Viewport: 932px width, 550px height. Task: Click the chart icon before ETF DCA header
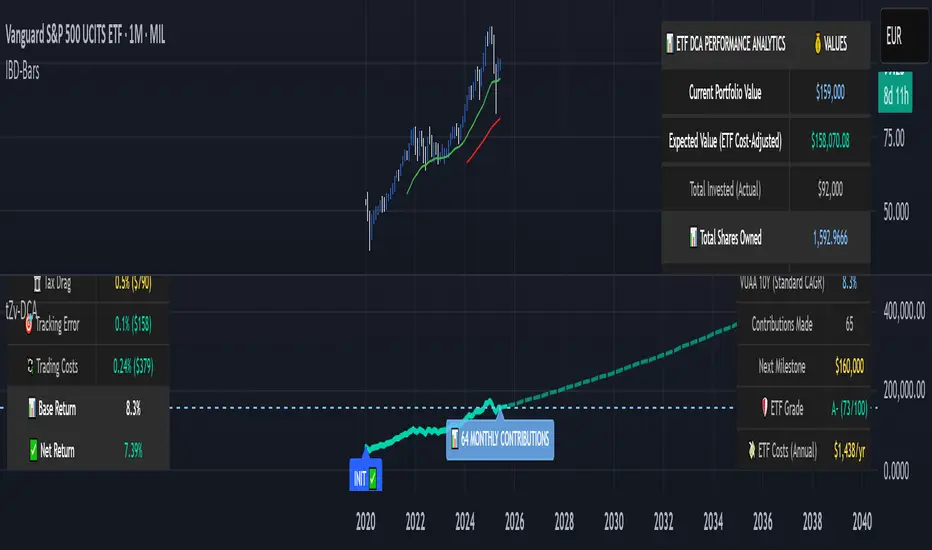point(670,43)
